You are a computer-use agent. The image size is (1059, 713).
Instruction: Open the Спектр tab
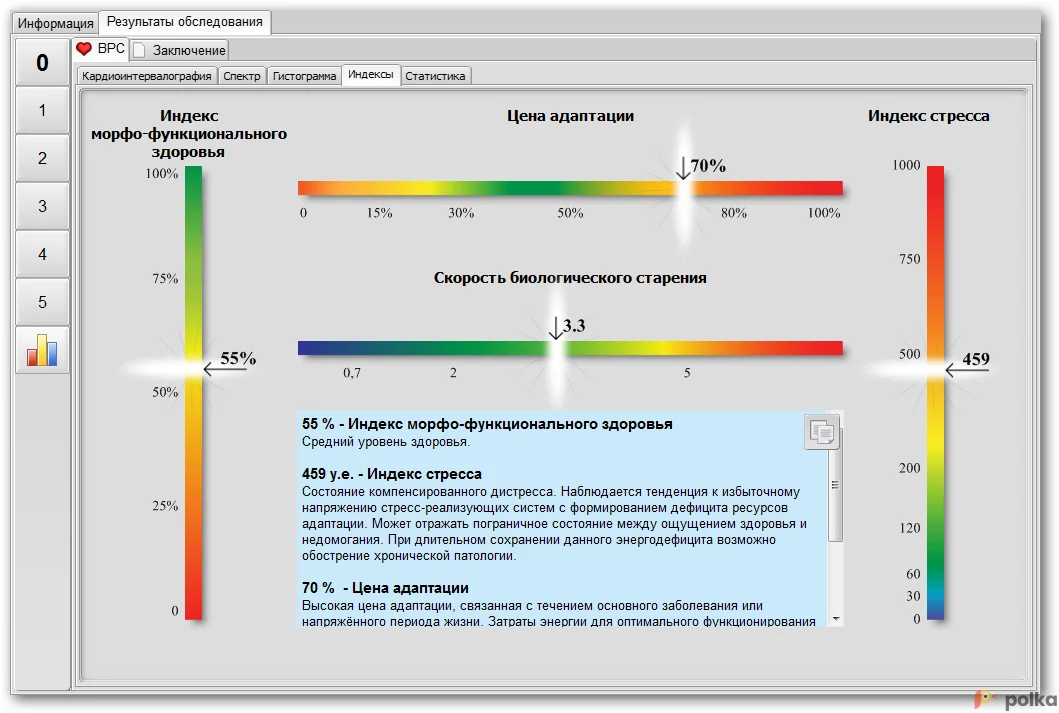point(242,76)
